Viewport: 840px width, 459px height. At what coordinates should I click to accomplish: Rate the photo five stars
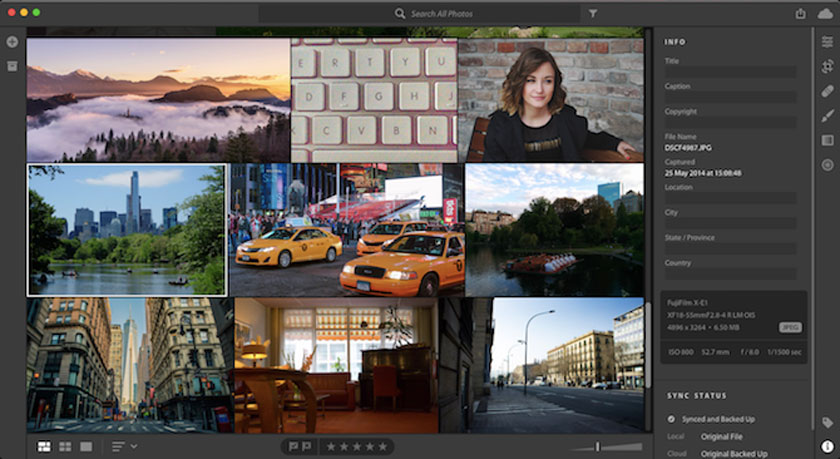381,446
